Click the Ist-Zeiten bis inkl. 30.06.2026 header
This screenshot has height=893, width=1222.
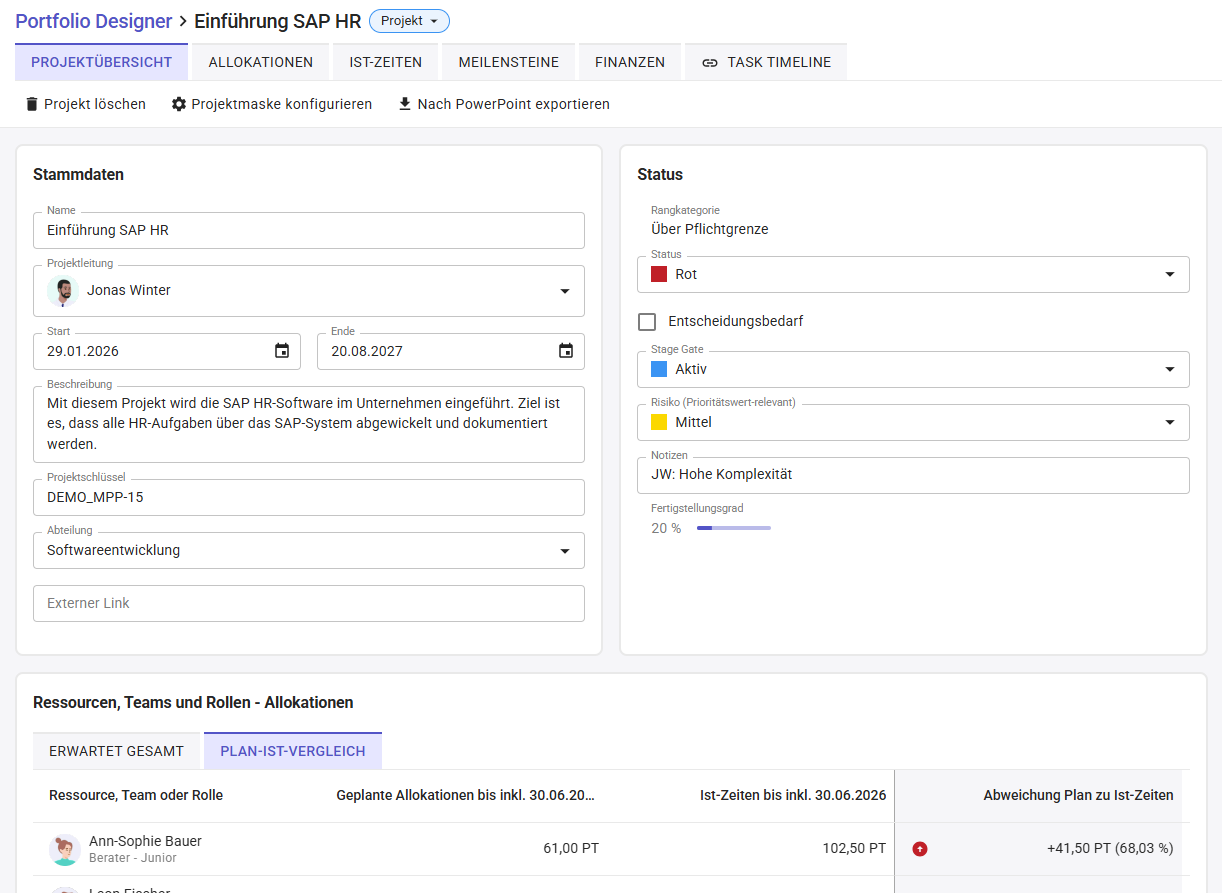pos(793,795)
